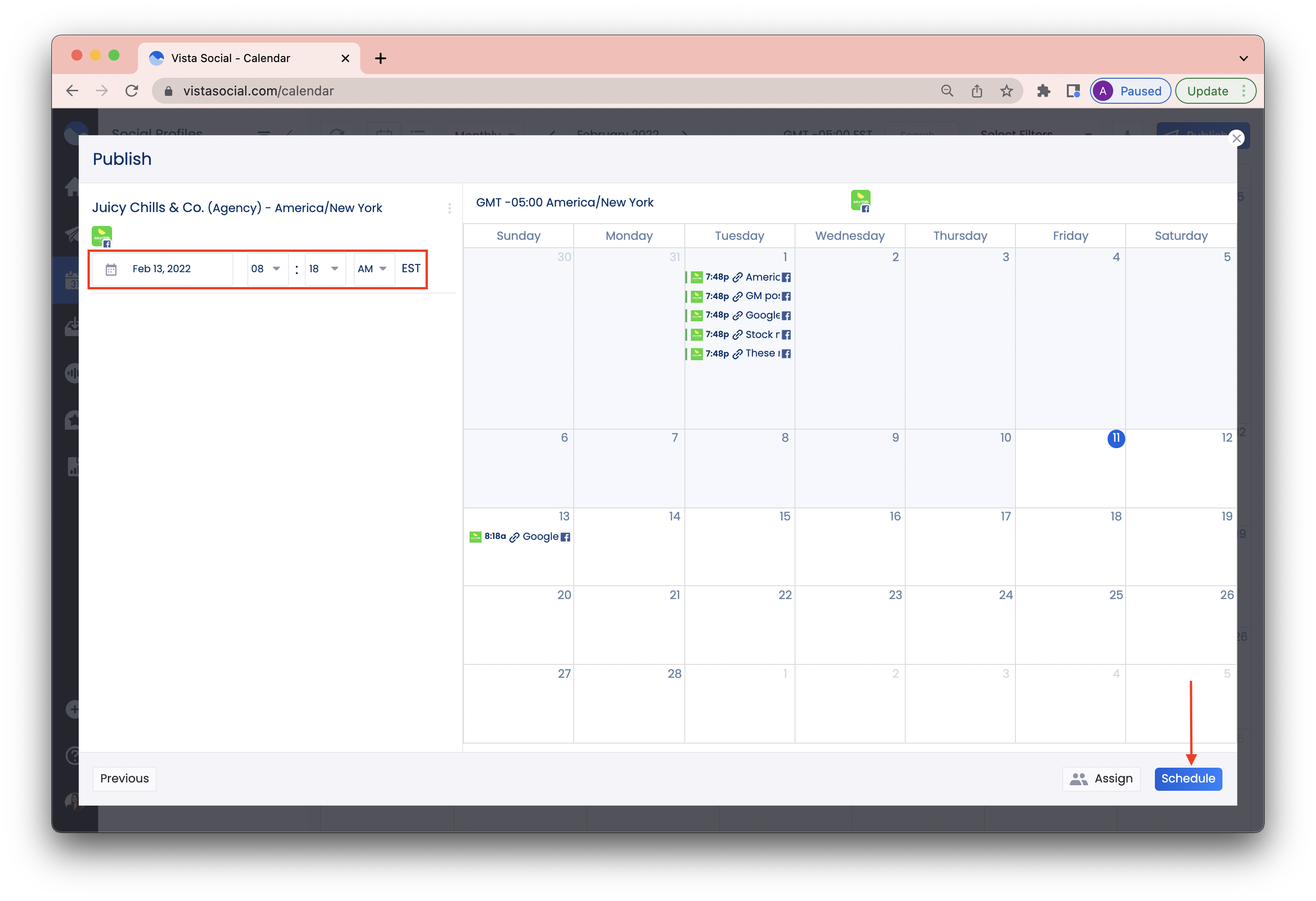Open the 8:18a Google post on February 13
1316x901 pixels.
tap(519, 536)
